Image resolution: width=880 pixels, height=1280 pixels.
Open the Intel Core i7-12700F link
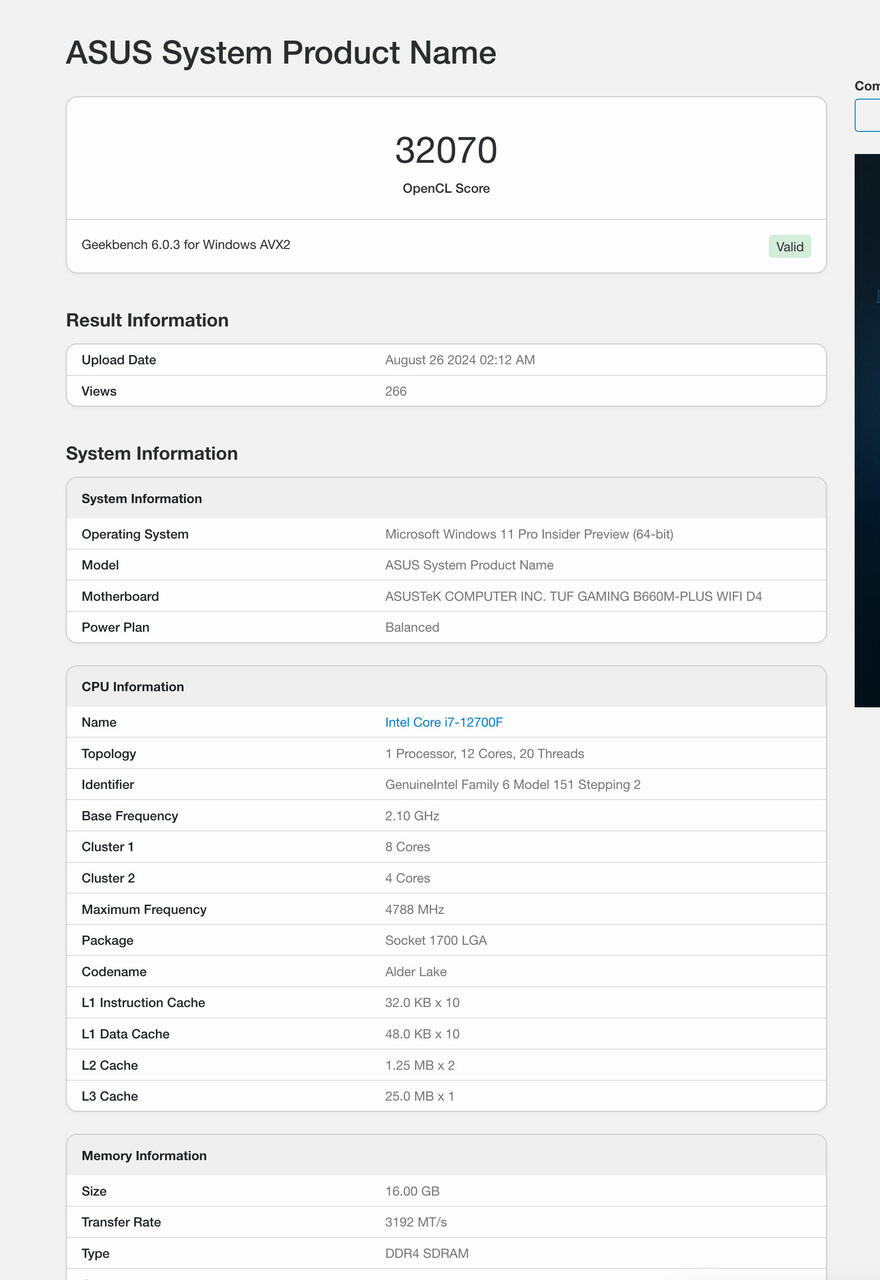[x=444, y=722]
